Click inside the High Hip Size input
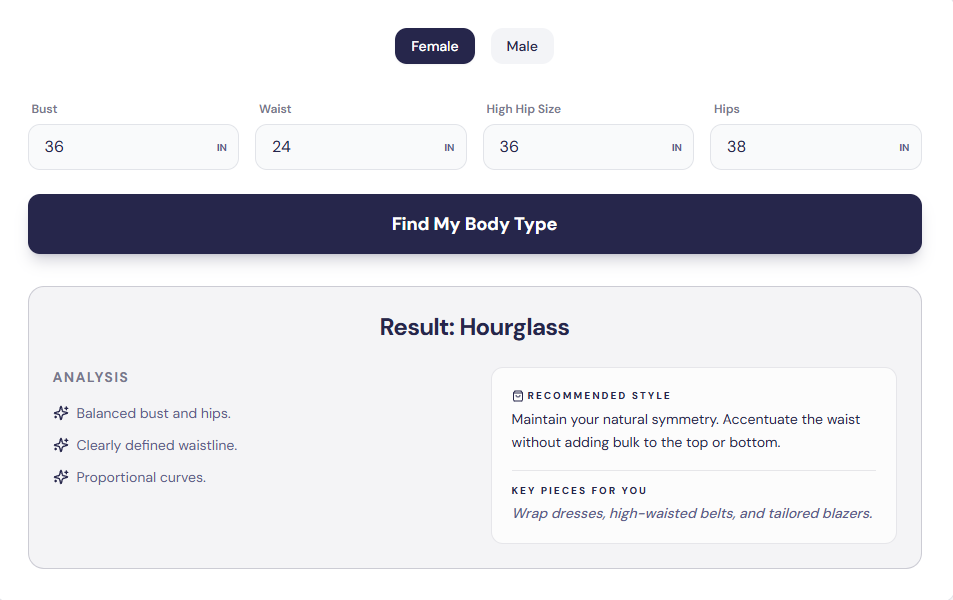The width and height of the screenshot is (953, 600). tap(575, 146)
